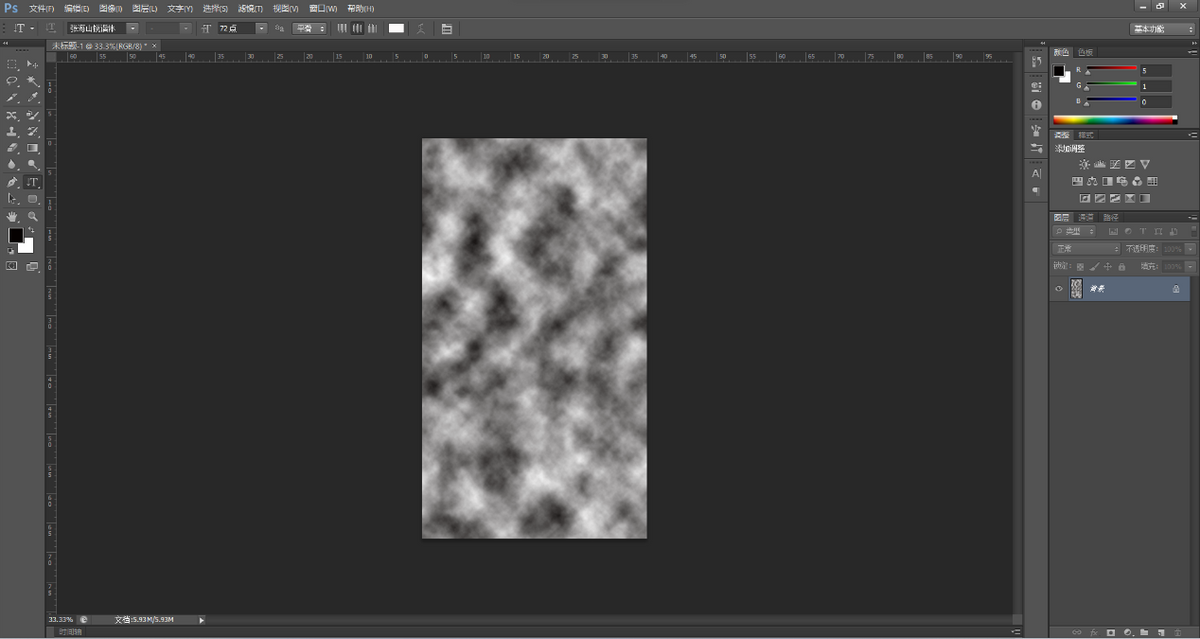Open the character and paragraph panel toggle
1200x639 pixels.
coord(446,29)
